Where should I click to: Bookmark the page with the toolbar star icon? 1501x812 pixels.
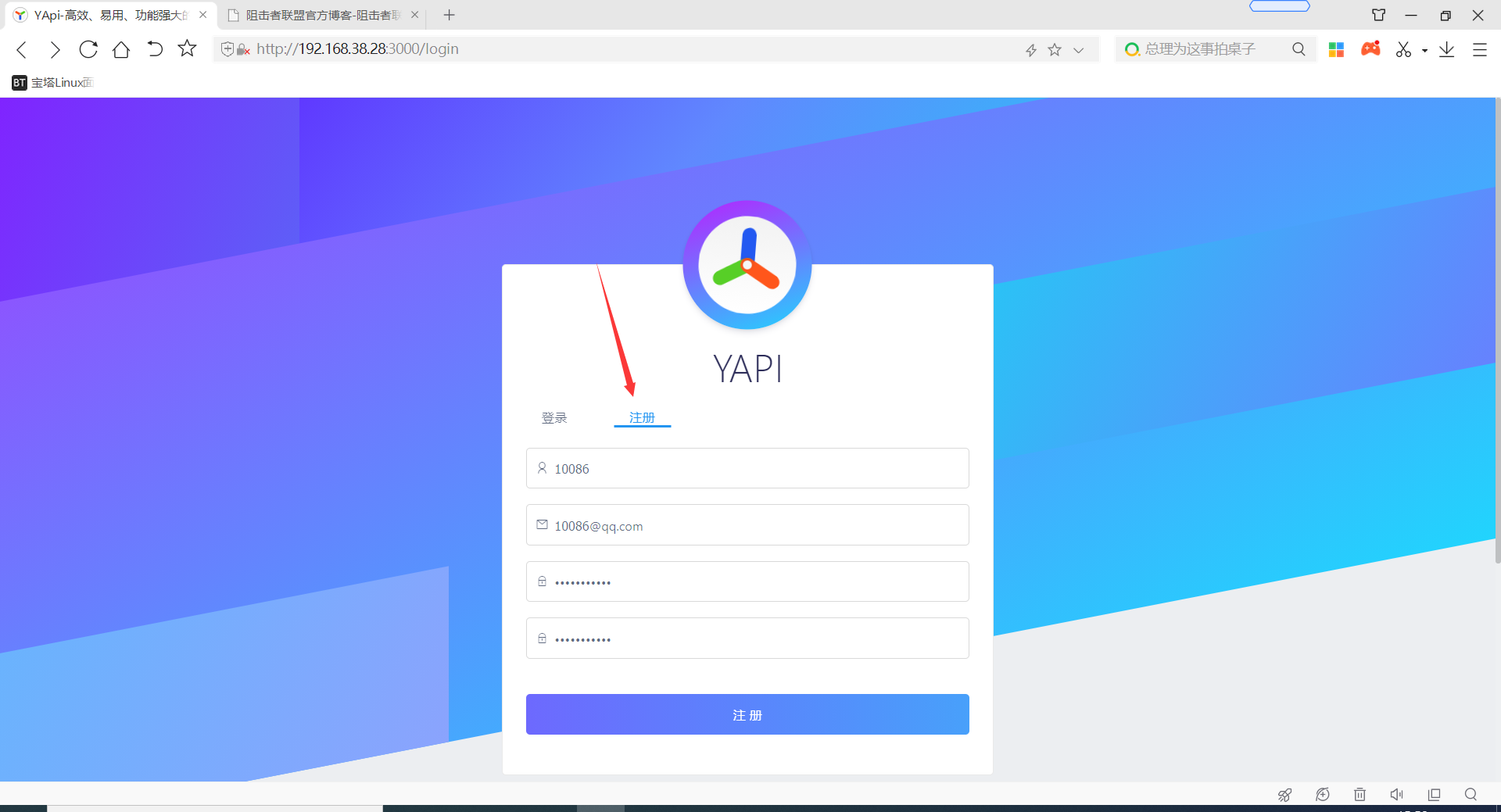tap(187, 48)
